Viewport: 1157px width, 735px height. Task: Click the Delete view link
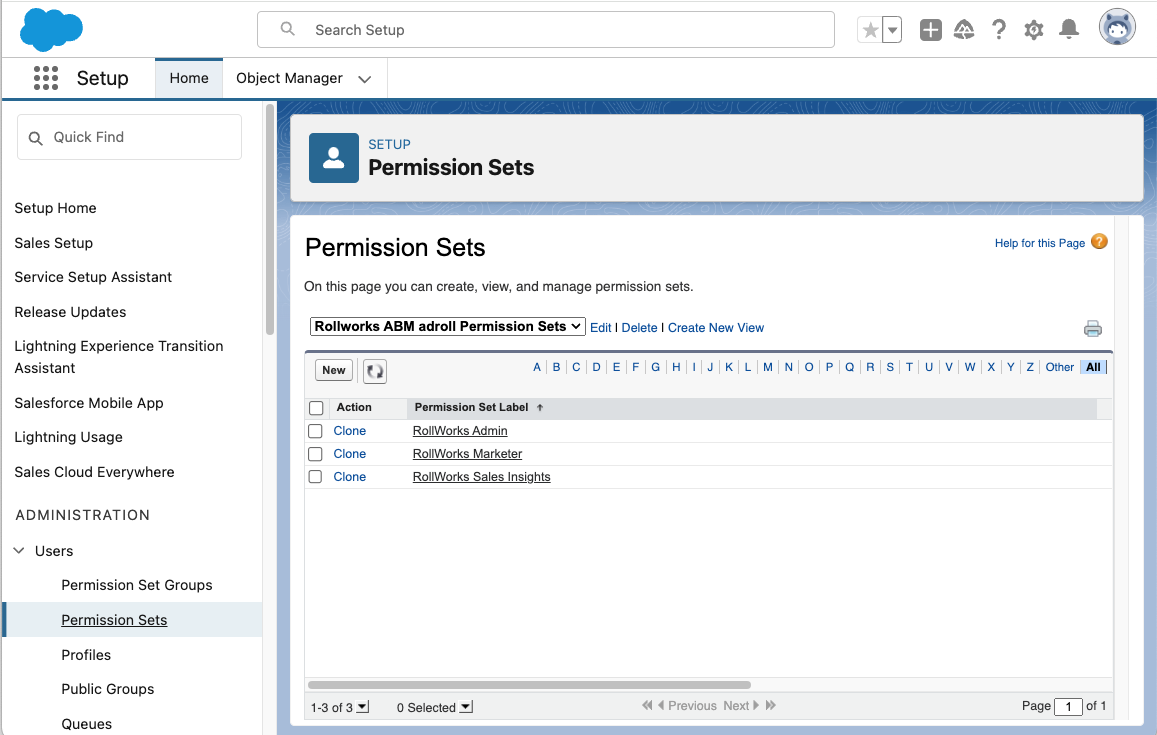pos(639,328)
